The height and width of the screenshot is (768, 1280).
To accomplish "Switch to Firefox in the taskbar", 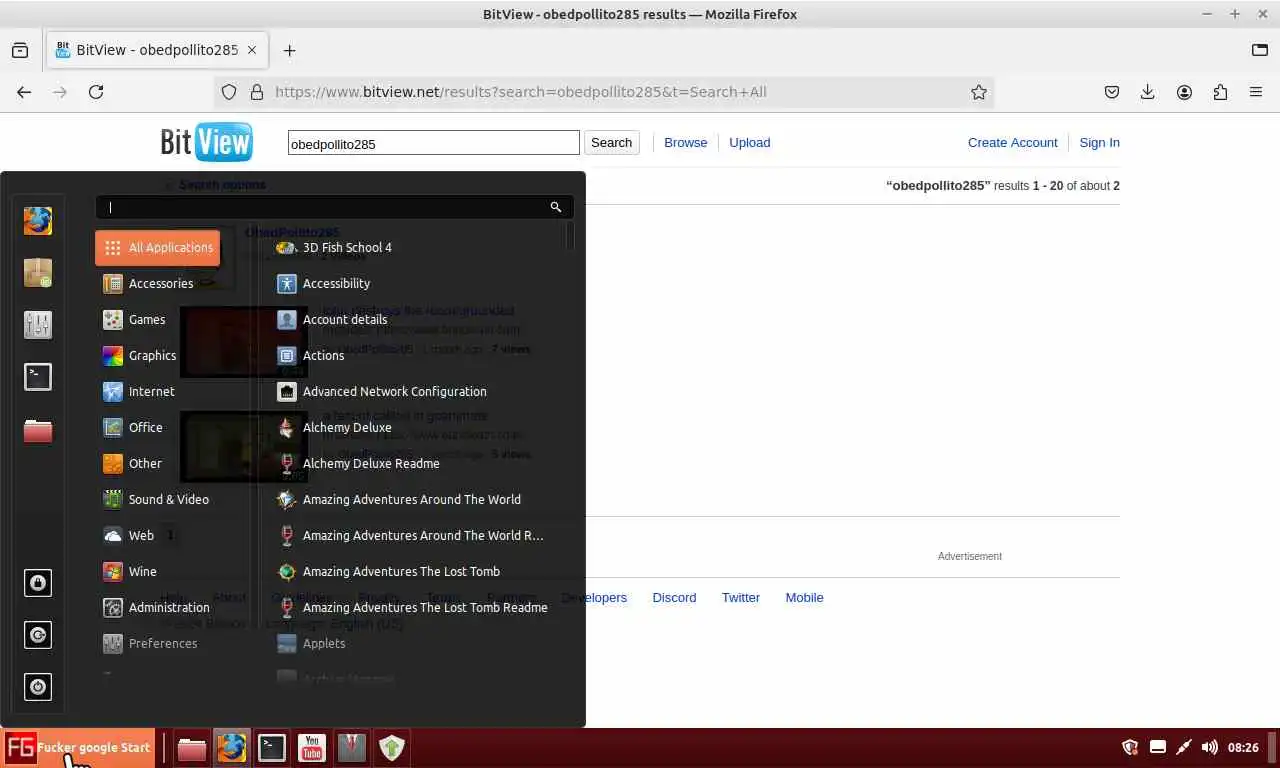I will pos(232,748).
